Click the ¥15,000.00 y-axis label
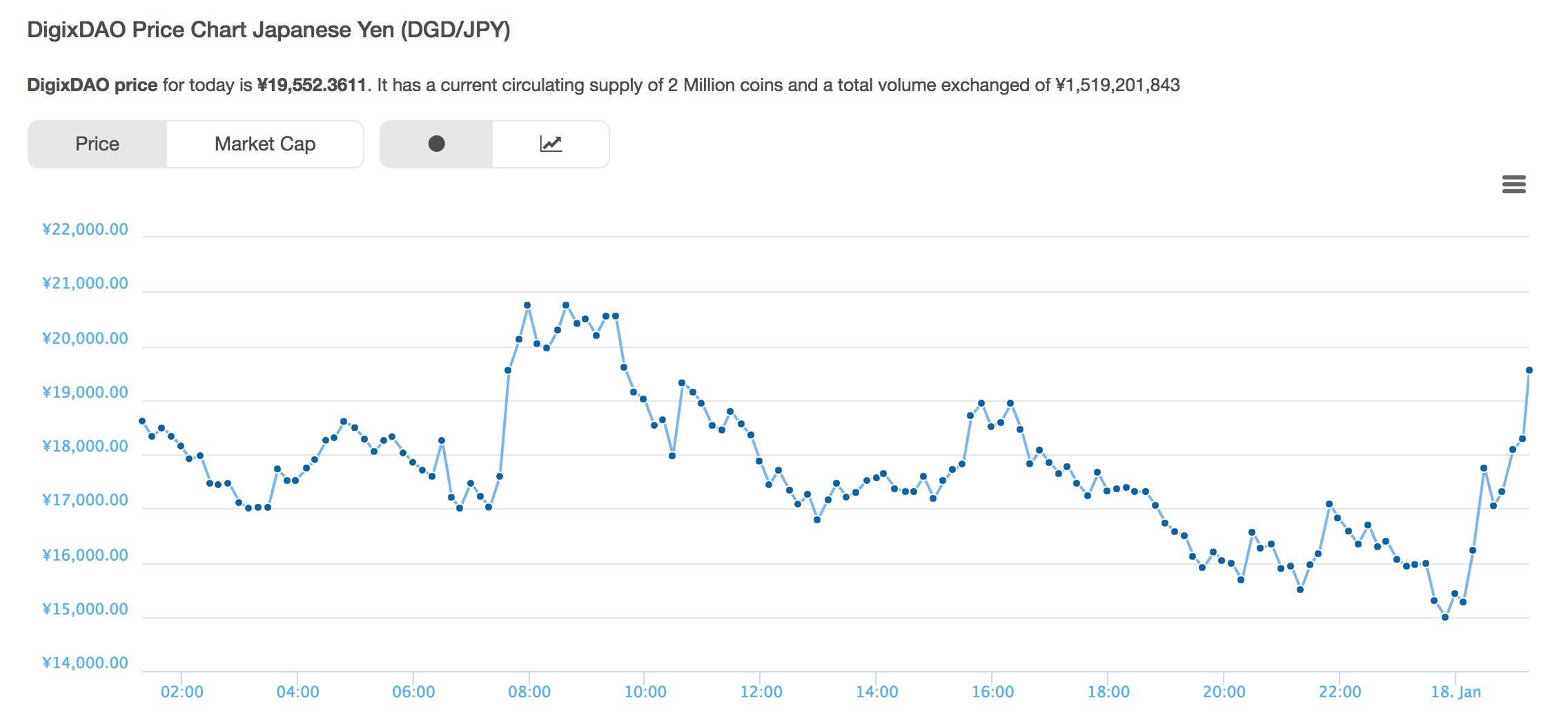Screen dimensions: 1568x718 click(x=85, y=609)
